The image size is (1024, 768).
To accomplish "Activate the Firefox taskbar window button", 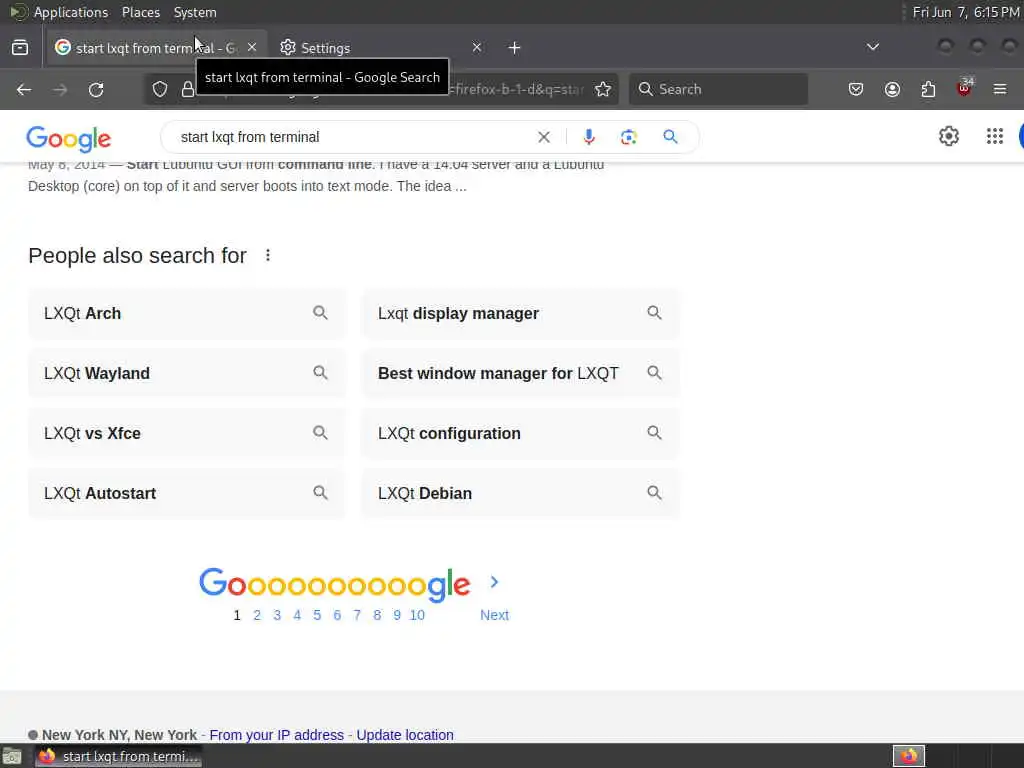I will (x=118, y=756).
